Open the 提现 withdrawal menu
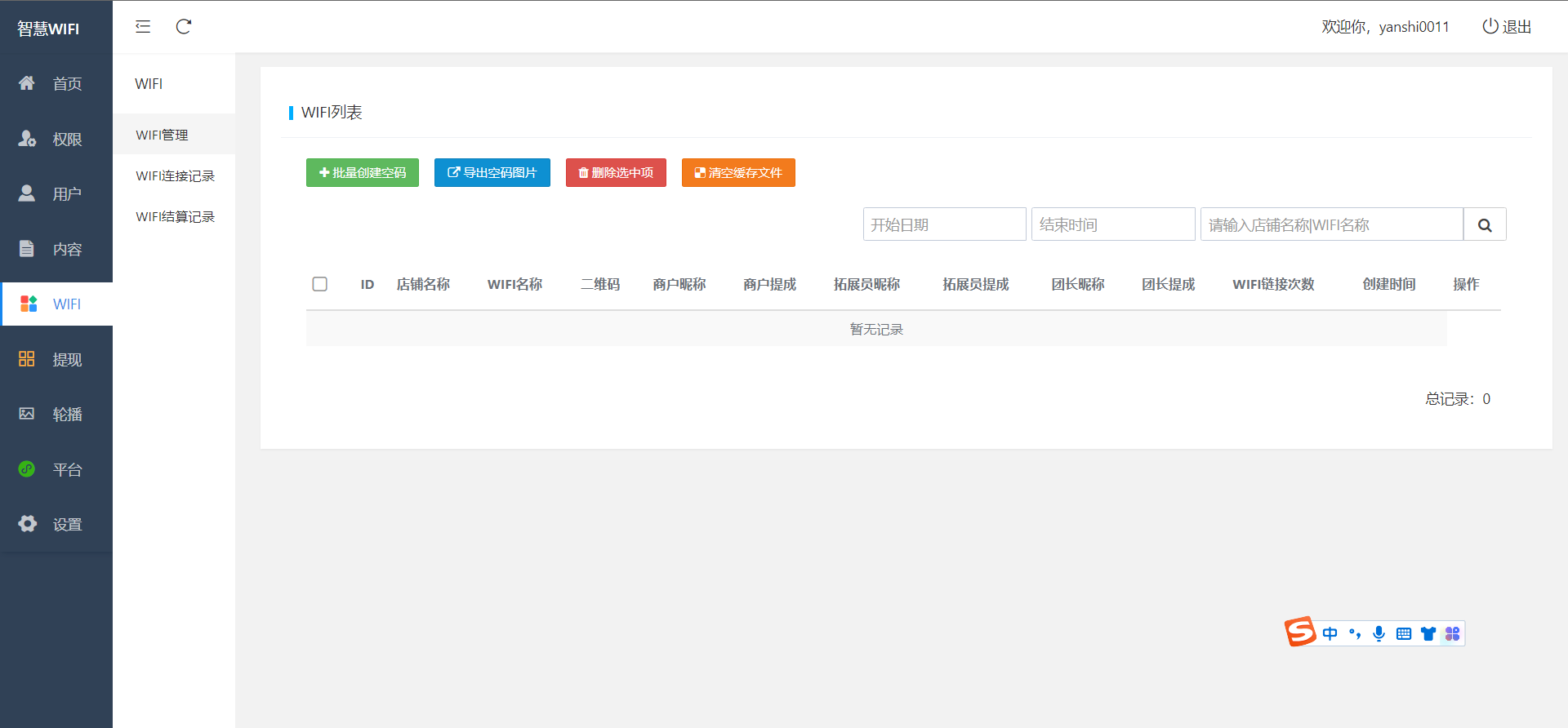Screen dimensions: 1568x728 point(56,359)
